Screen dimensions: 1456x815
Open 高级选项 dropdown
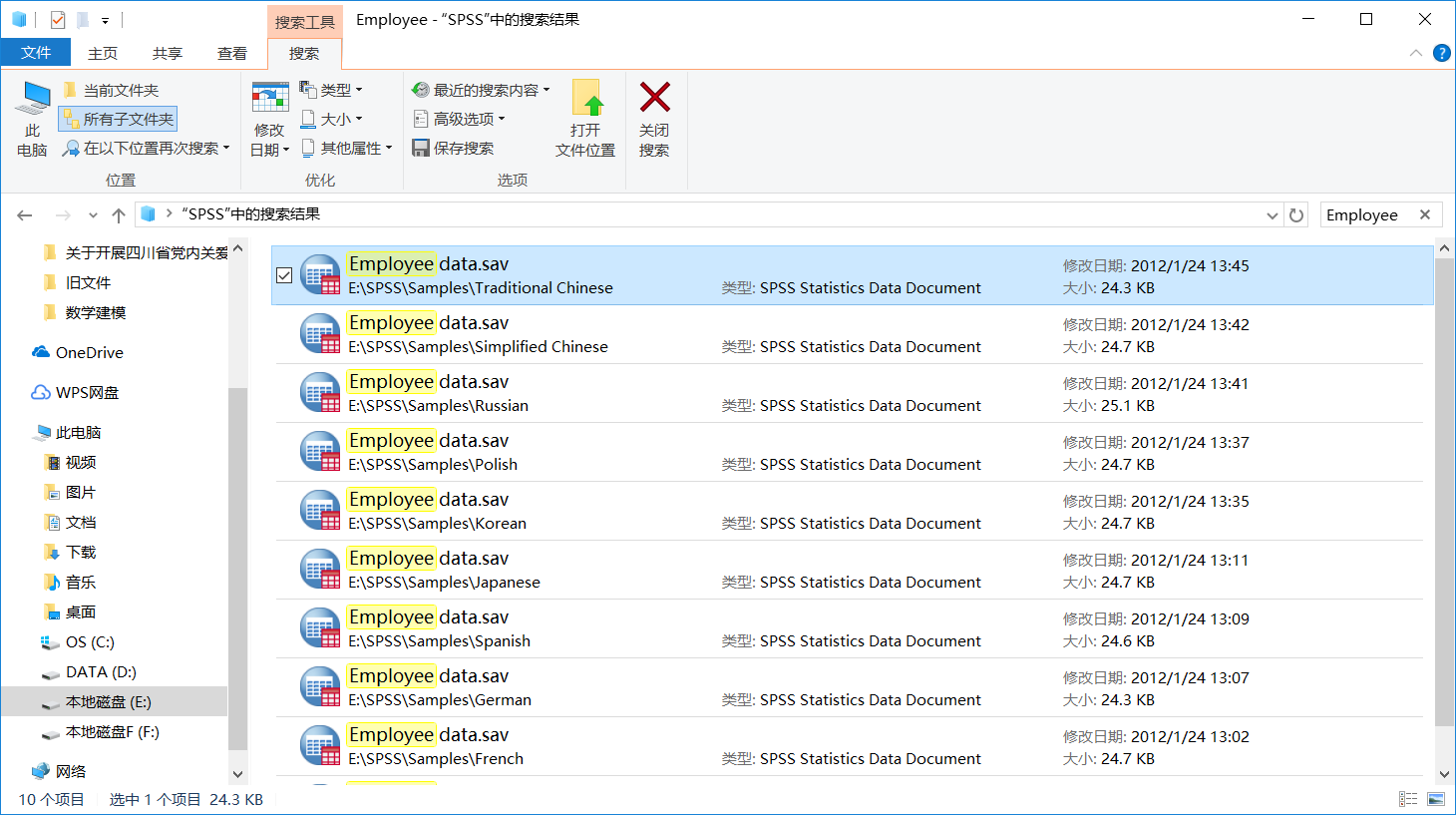tap(459, 119)
